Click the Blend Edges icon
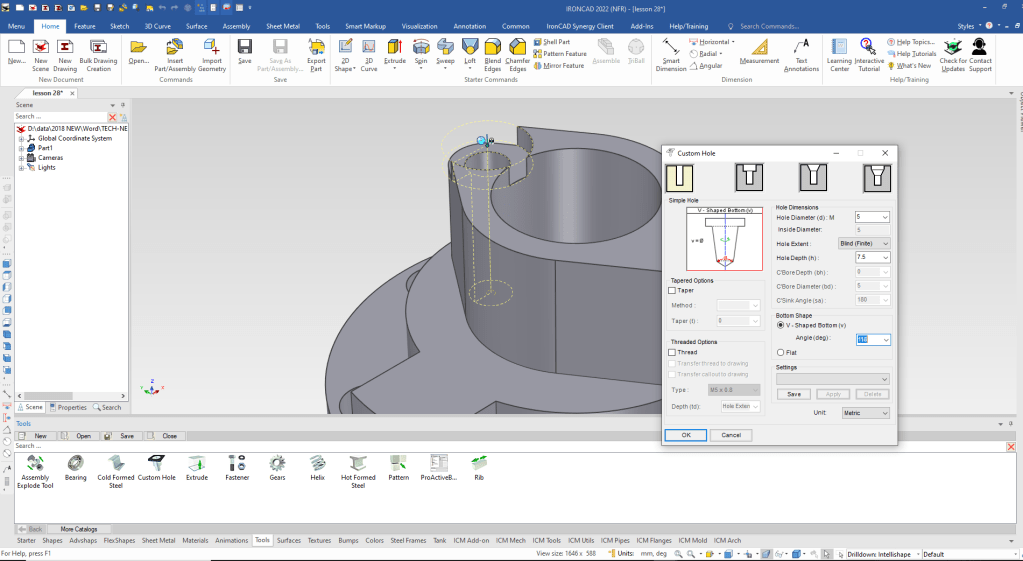The image size is (1023, 561). (x=492, y=48)
